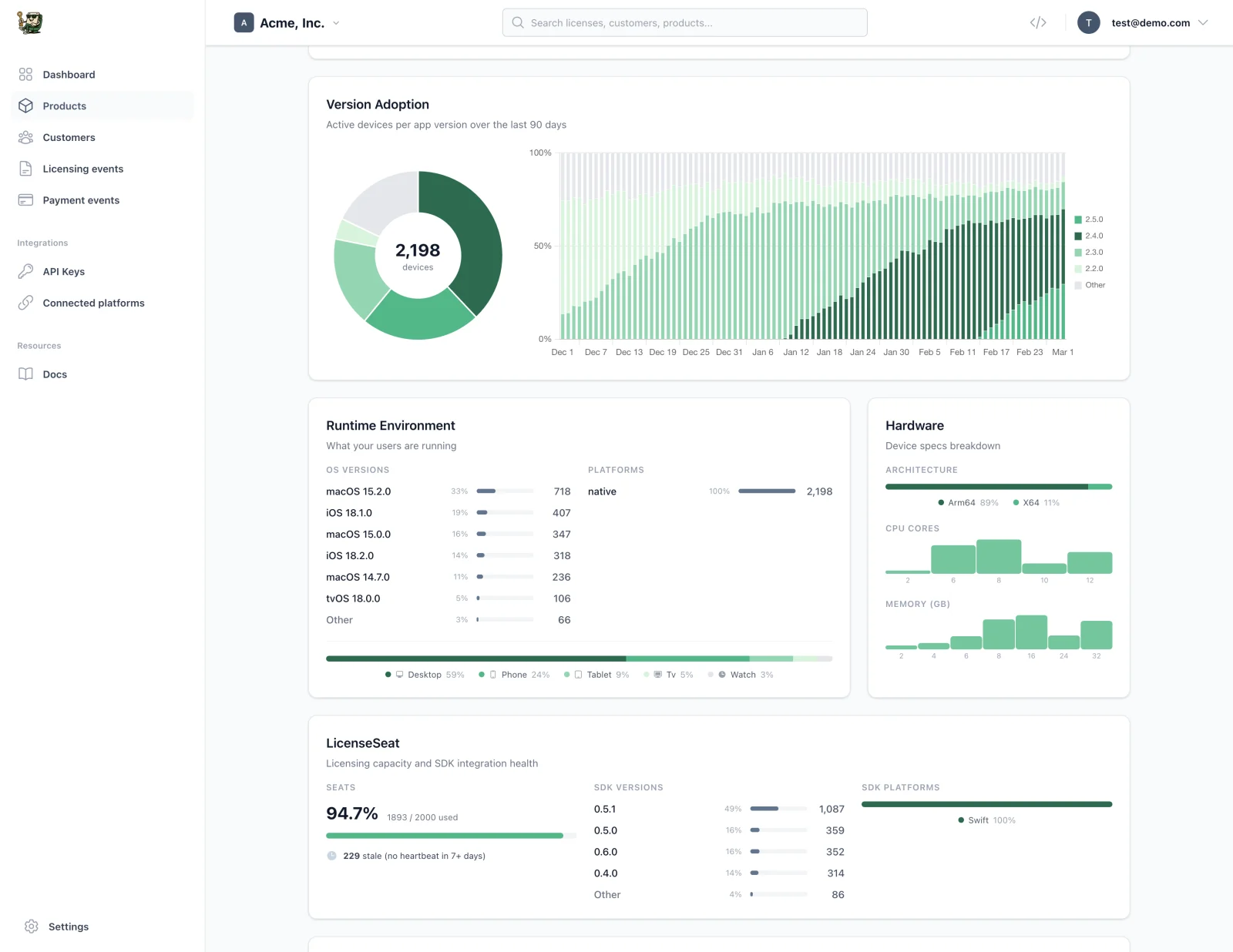Click the code snippet icon in the top bar
Viewport: 1233px width, 952px height.
coord(1037,22)
